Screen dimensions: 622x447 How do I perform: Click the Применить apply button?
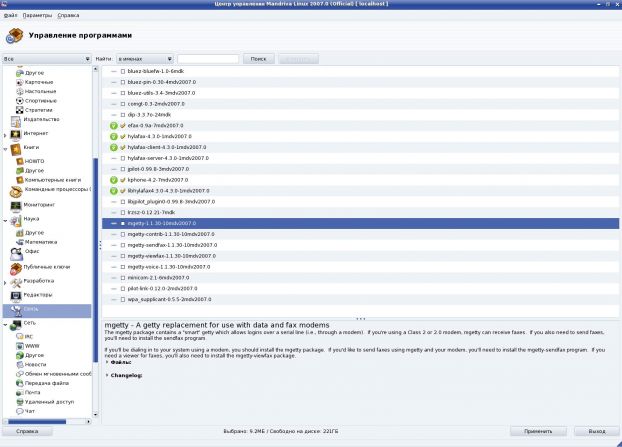(x=538, y=431)
